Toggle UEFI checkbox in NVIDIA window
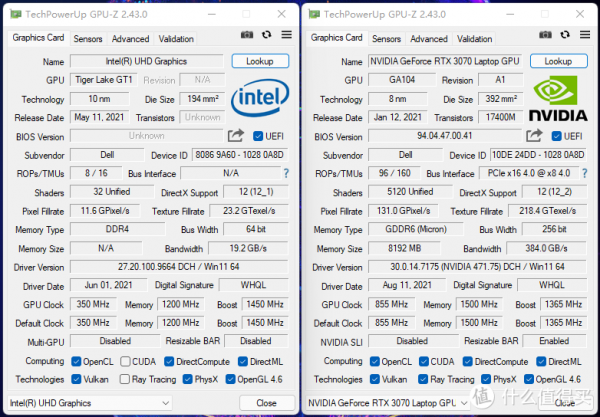This screenshot has height=417, width=600. pyautogui.click(x=557, y=136)
